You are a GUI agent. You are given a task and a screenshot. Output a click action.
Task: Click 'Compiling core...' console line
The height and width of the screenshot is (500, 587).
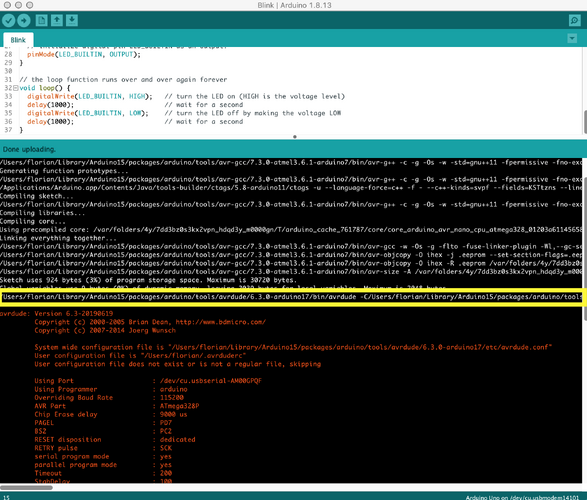[x=33, y=221]
